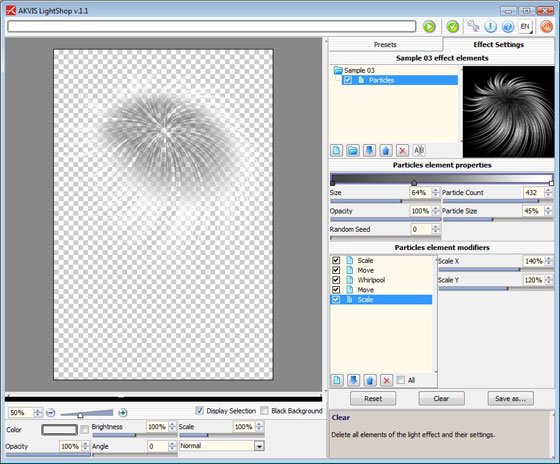560x464 pixels.
Task: Apply the result with the green checkmark button
Action: point(452,26)
